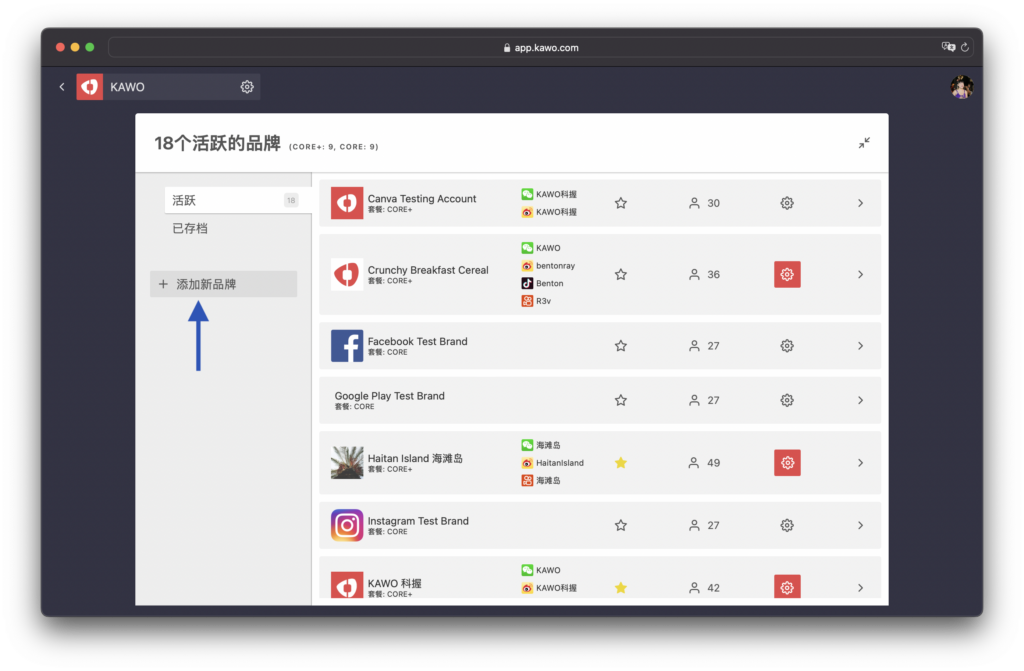This screenshot has height=671, width=1024.
Task: Open red settings gear for Haitan Island
Action: 787,463
